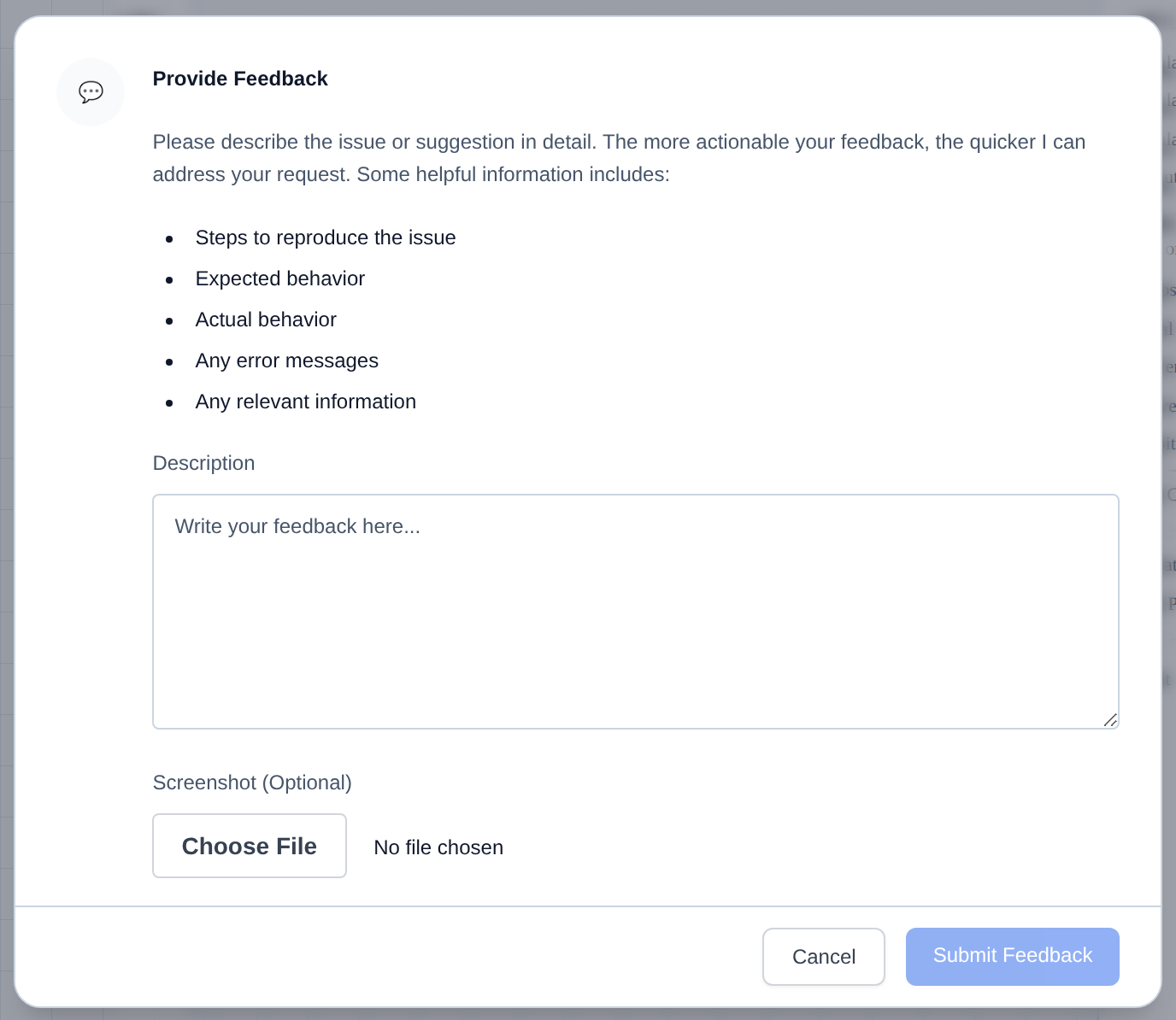Select the "Any error messages" list item
Viewport: 1176px width, 1020px height.
pos(287,361)
